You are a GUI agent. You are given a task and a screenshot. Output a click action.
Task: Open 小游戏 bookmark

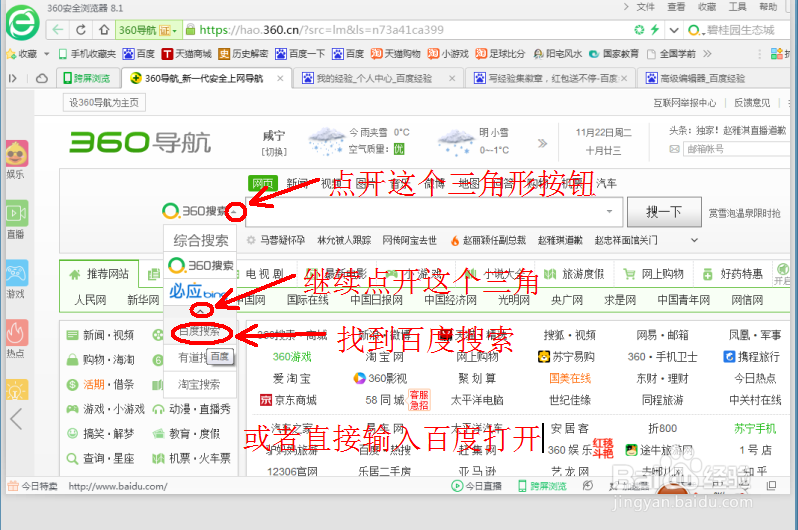click(447, 53)
